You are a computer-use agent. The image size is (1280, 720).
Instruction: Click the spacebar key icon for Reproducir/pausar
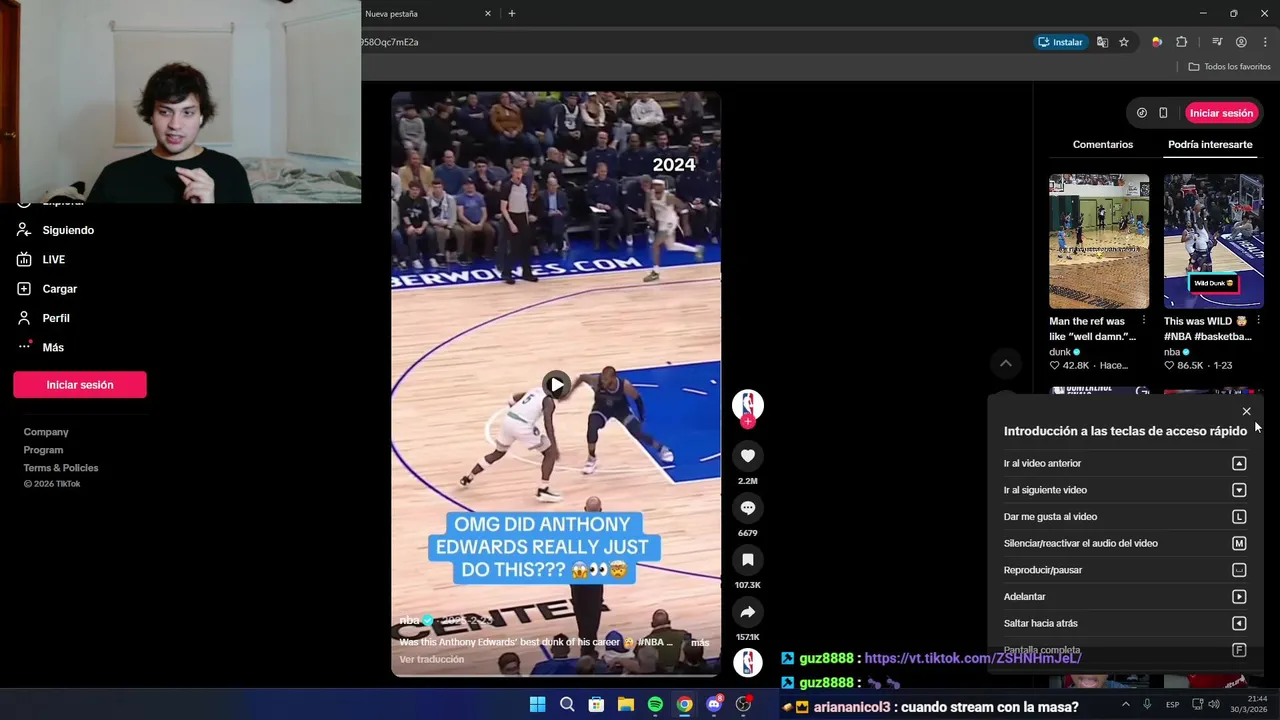pyautogui.click(x=1239, y=570)
